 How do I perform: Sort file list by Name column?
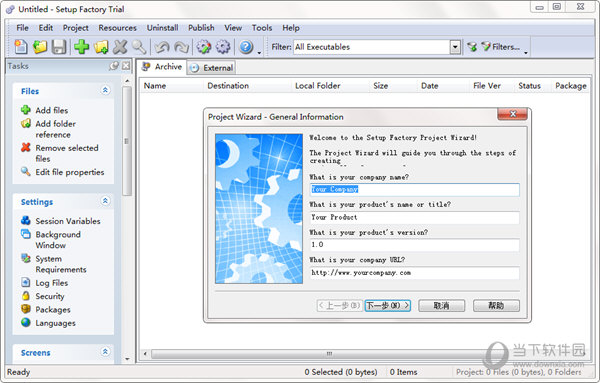point(171,86)
